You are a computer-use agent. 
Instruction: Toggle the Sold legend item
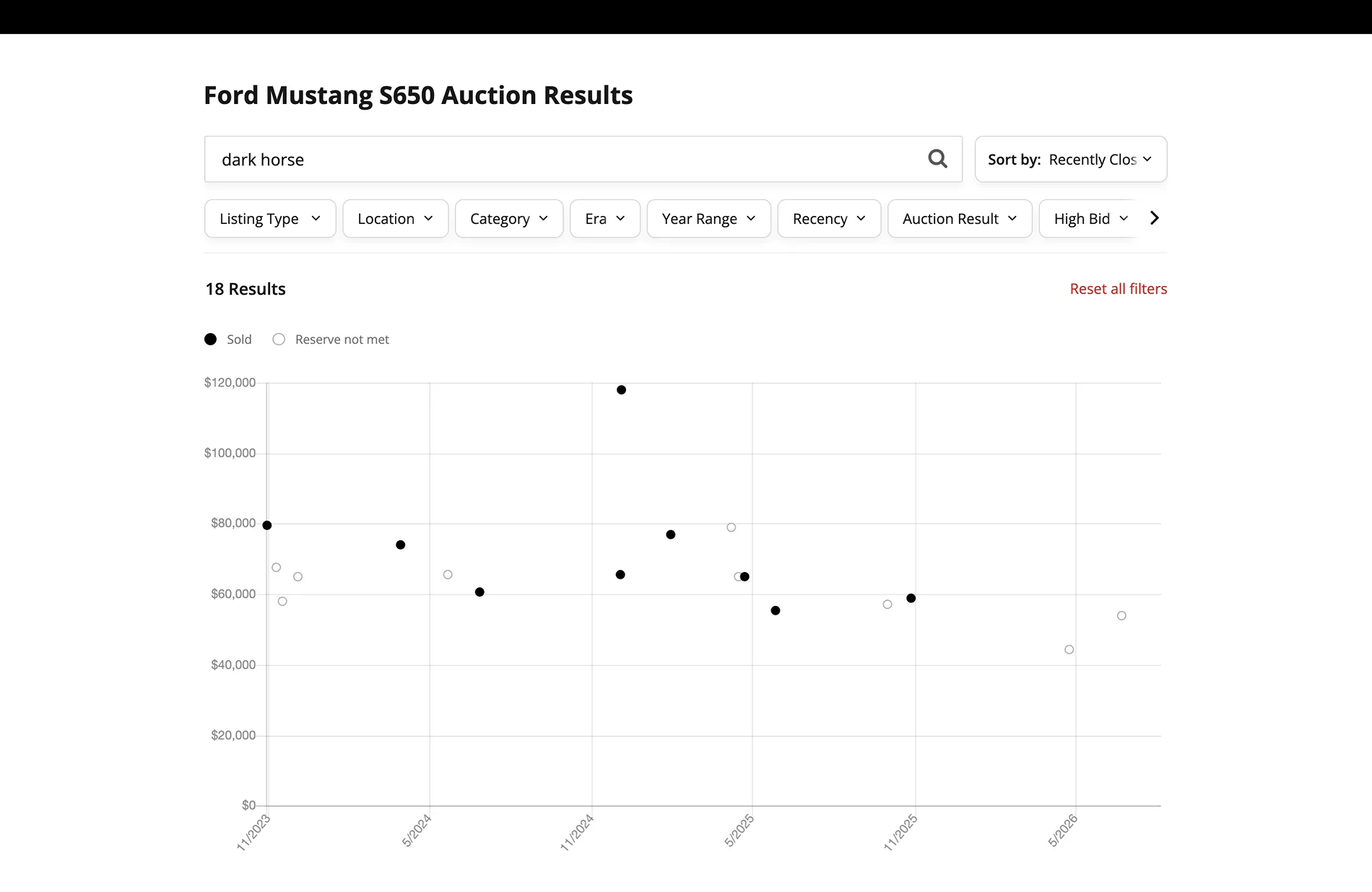pyautogui.click(x=228, y=339)
